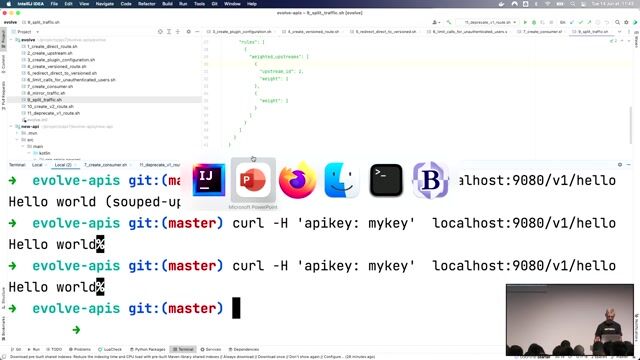Open Project panel options gear
The image size is (640, 360).
[189, 31]
